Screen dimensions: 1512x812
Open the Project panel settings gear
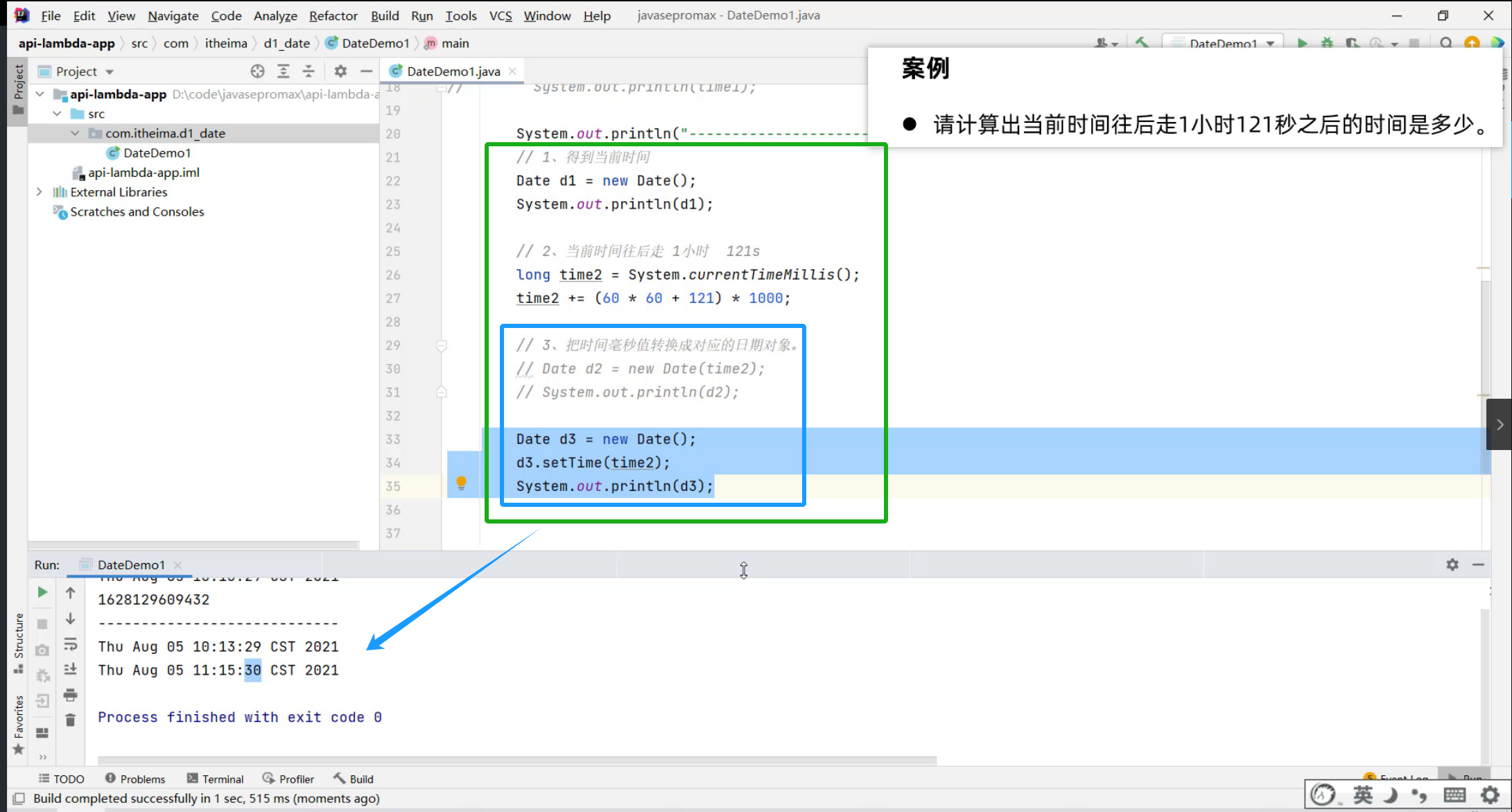(340, 71)
